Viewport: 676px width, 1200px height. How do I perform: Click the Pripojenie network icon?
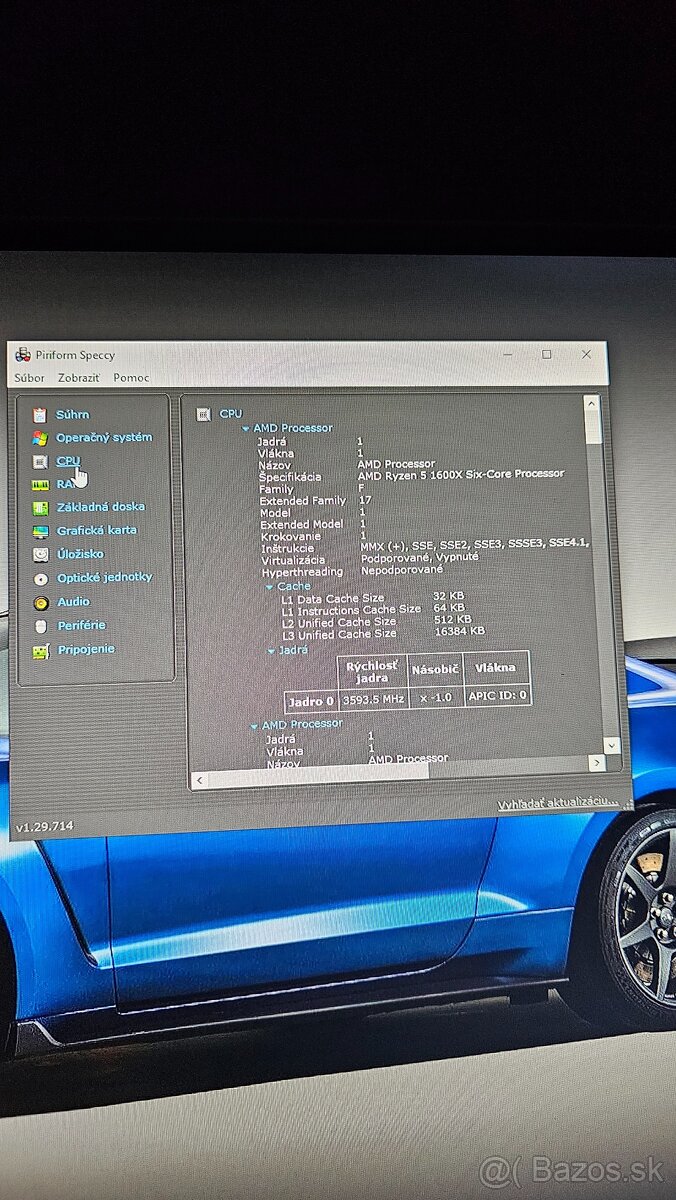(x=40, y=650)
